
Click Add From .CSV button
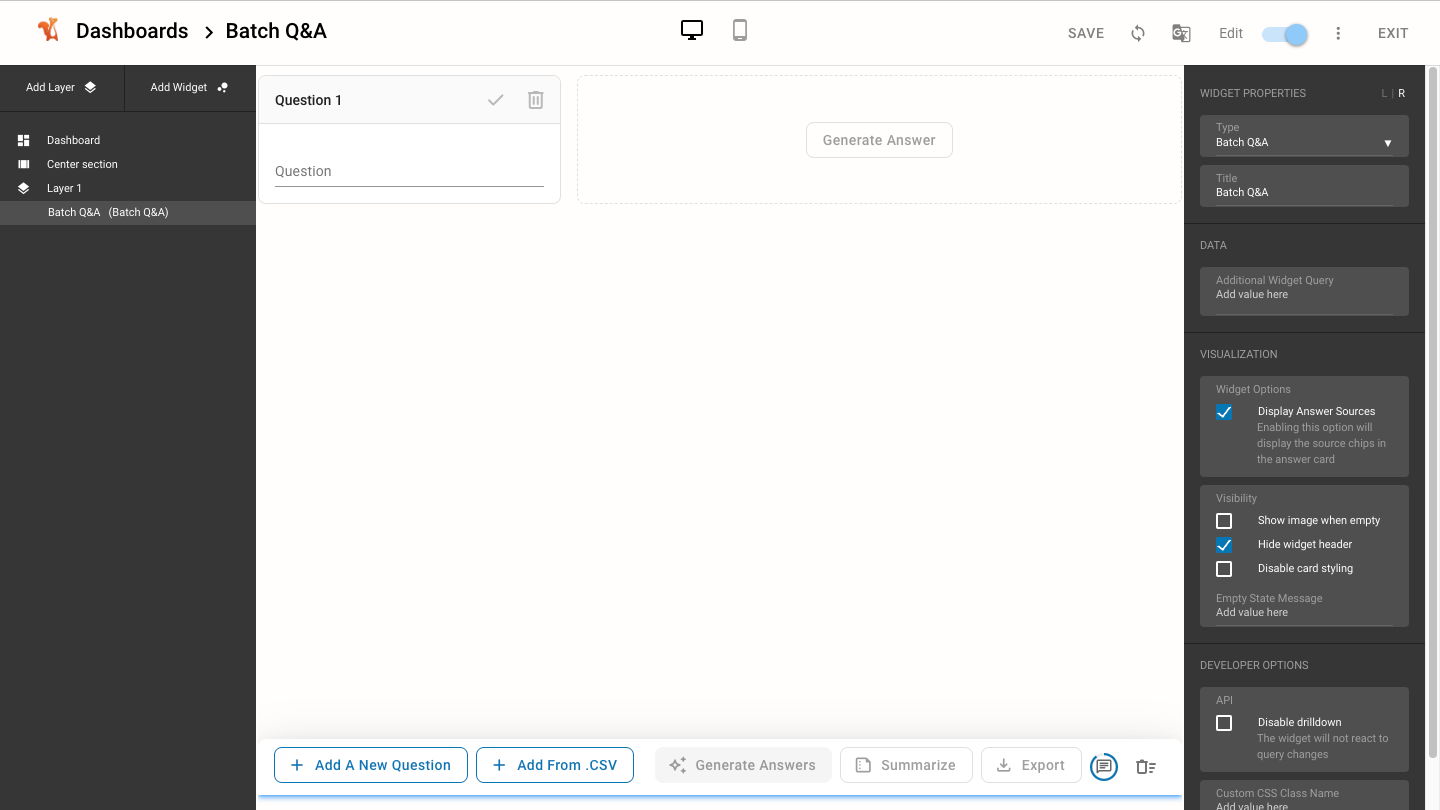555,765
